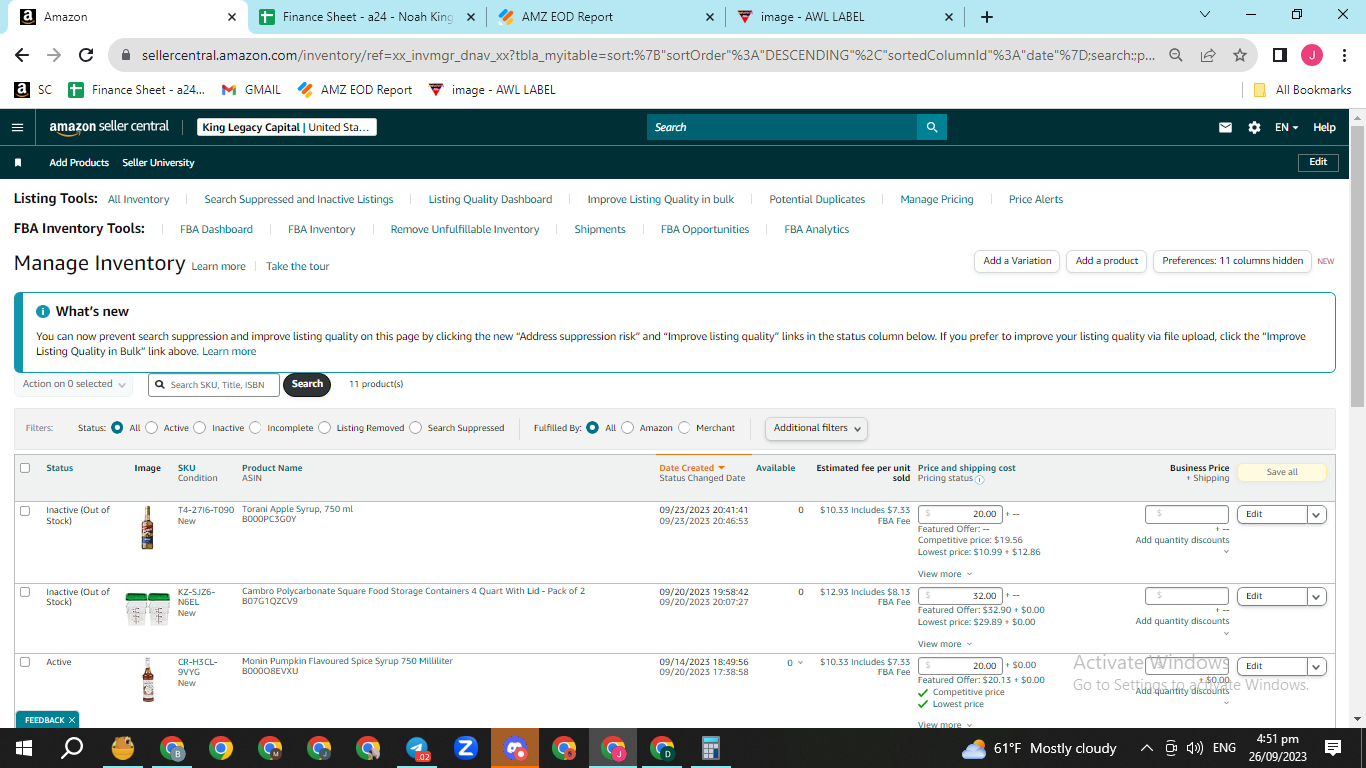Open the Seller Central hamburger menu

[x=17, y=127]
